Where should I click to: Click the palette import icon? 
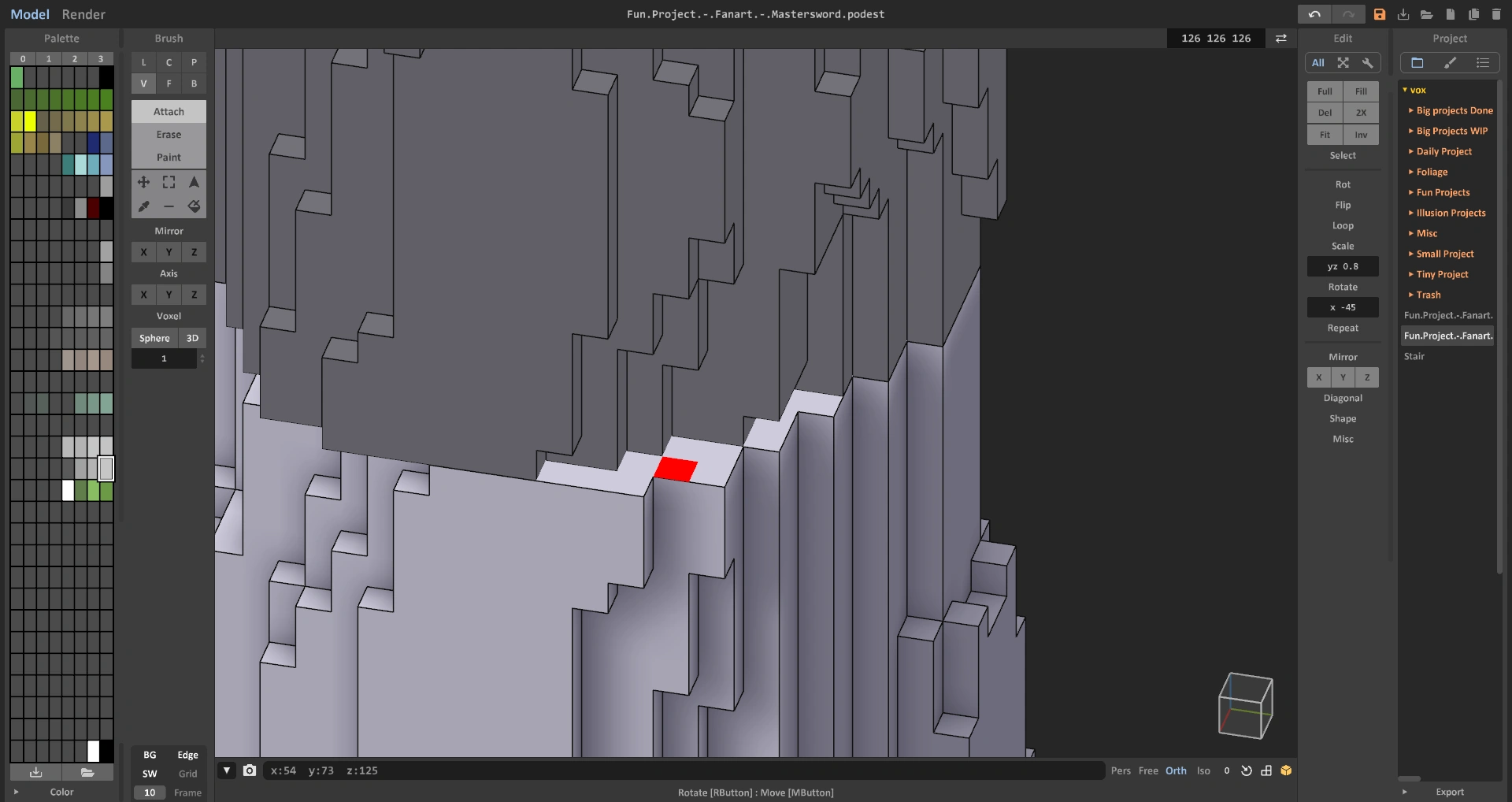[35, 772]
